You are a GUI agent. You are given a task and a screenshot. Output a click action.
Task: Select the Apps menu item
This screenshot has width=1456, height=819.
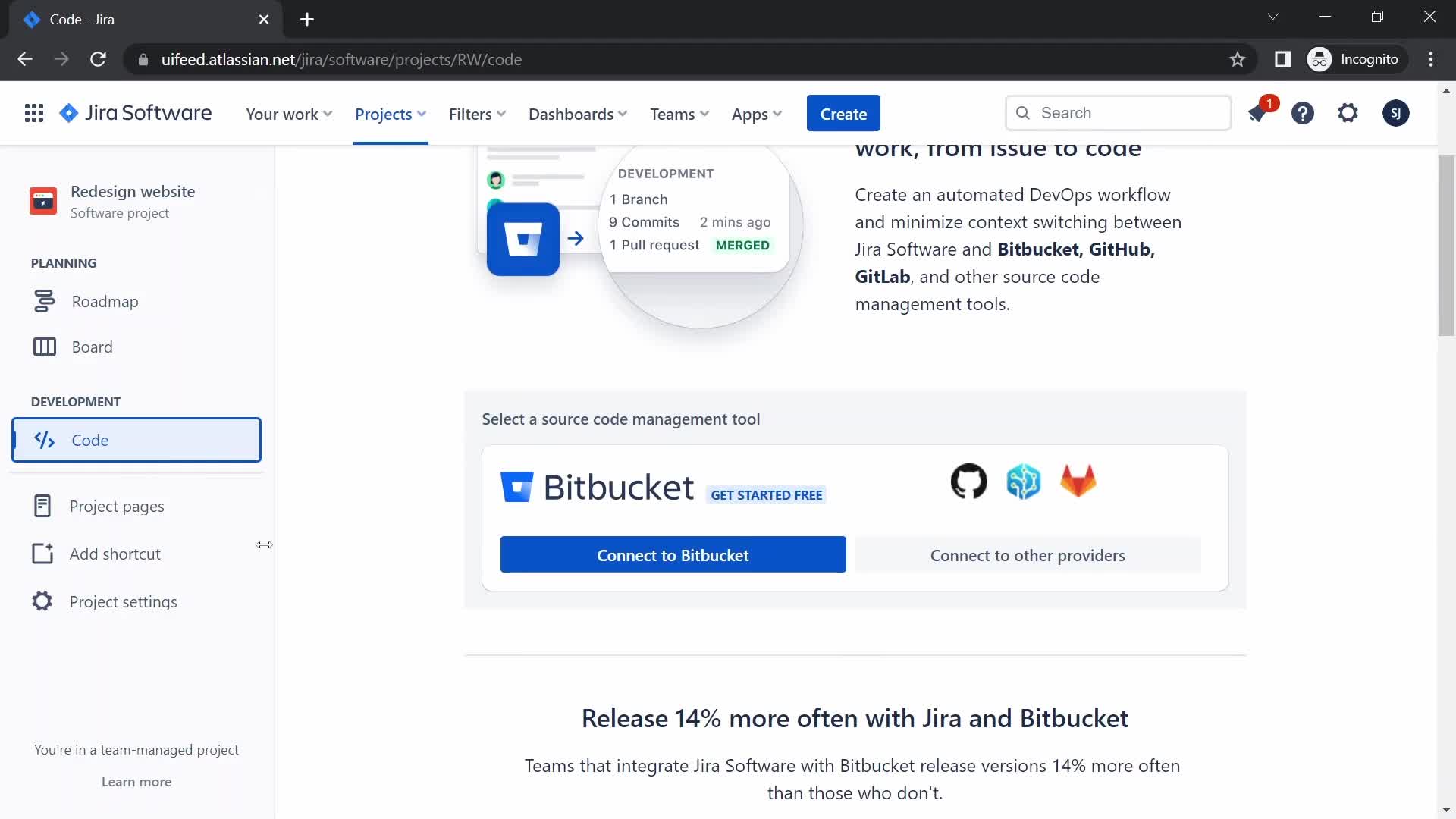click(x=755, y=113)
